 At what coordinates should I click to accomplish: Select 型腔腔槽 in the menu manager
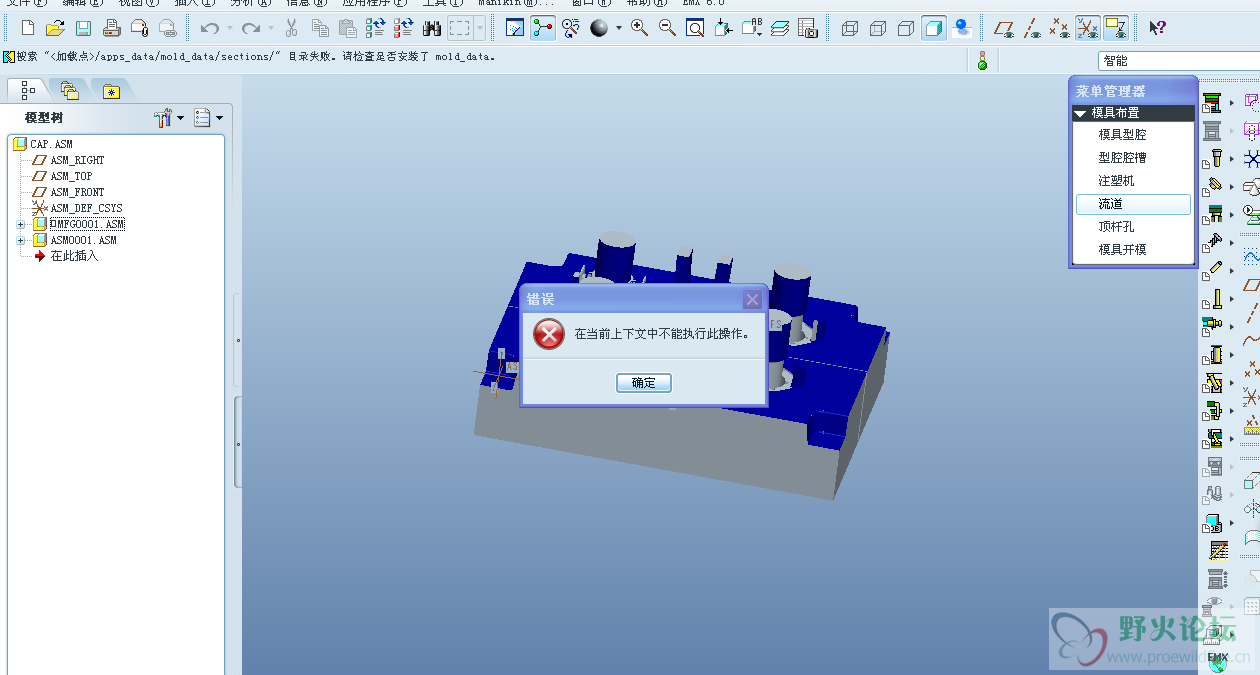(x=1123, y=158)
